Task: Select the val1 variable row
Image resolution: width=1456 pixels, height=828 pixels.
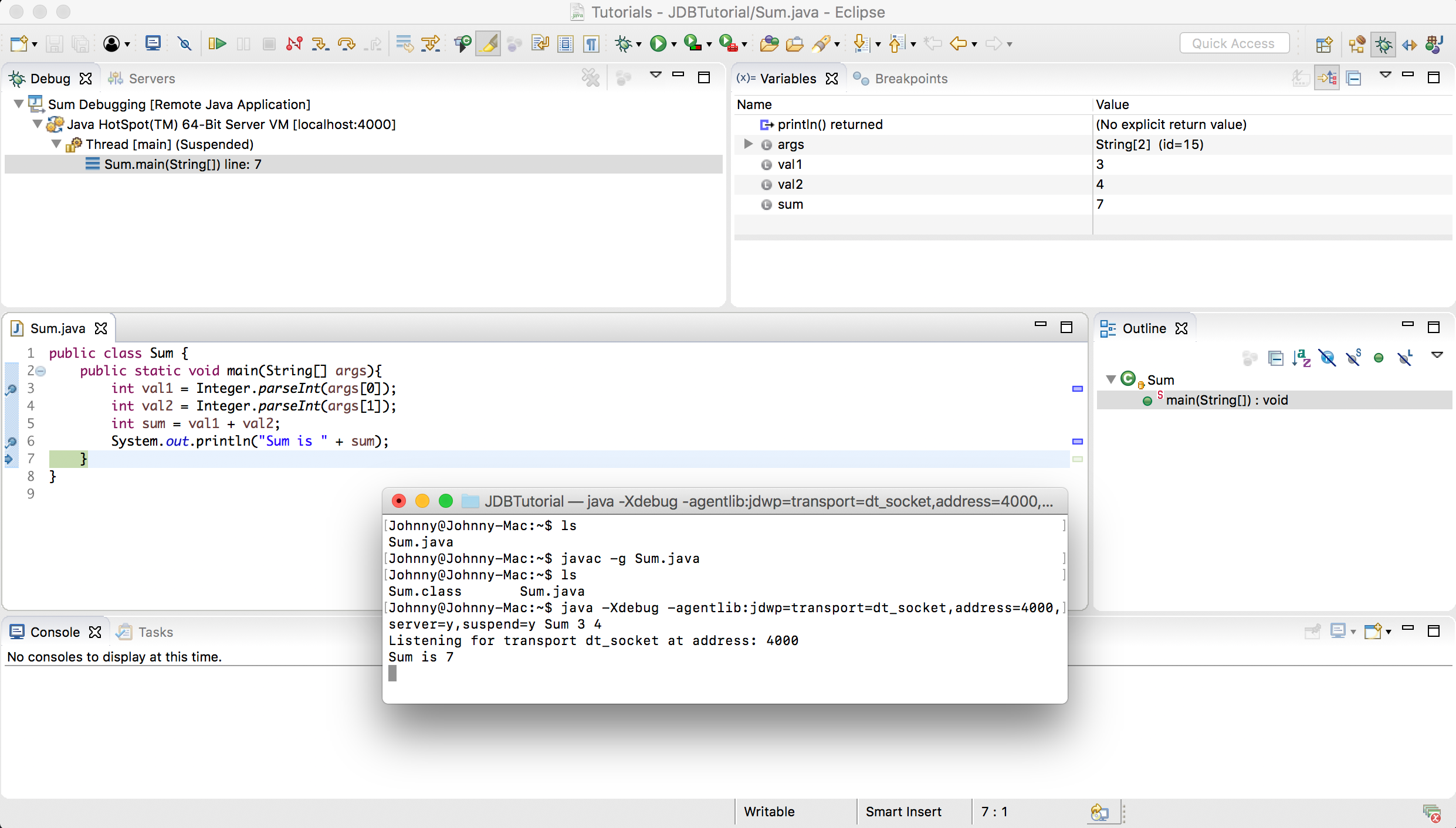Action: (x=1093, y=164)
